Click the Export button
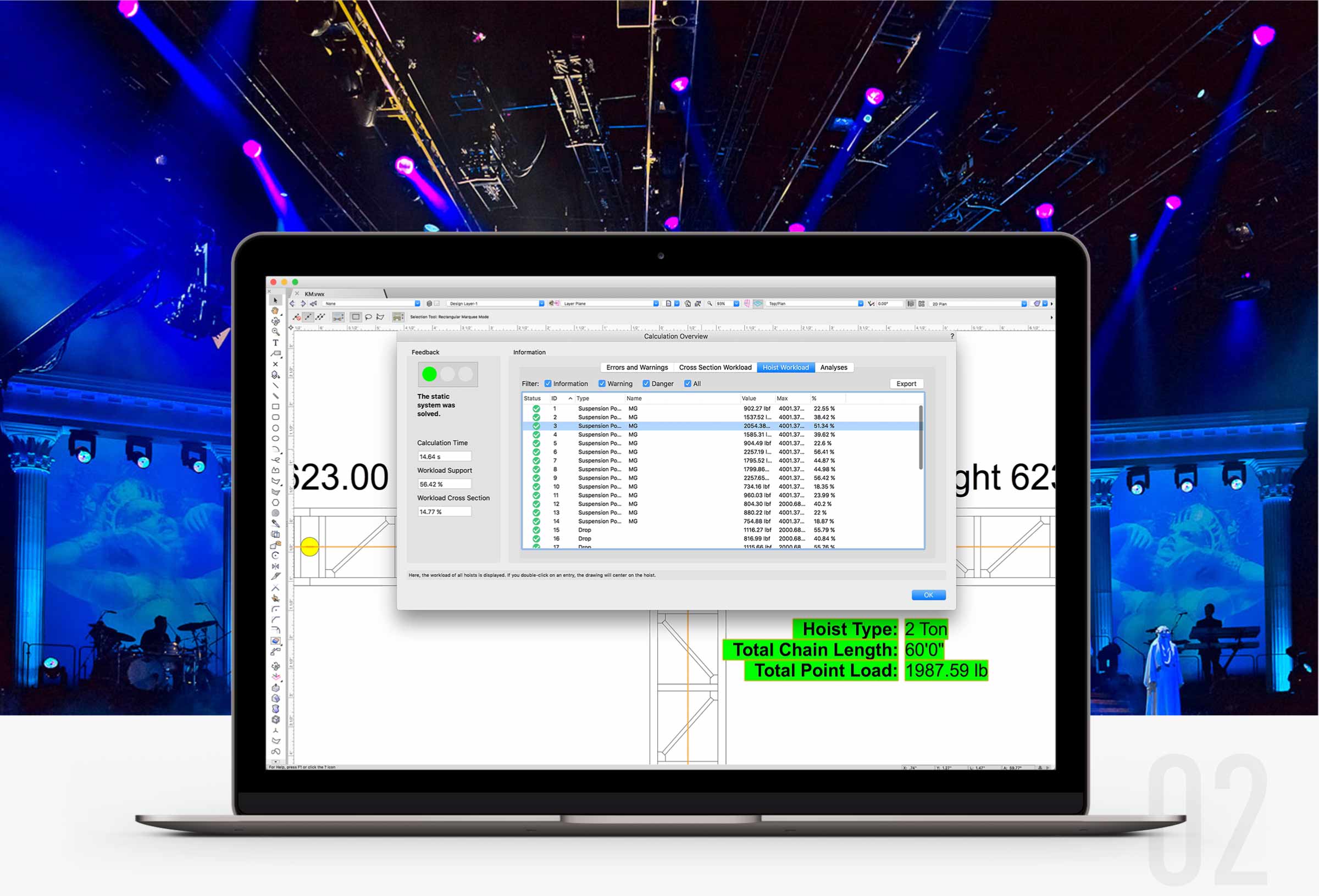The image size is (1319, 896). [906, 384]
